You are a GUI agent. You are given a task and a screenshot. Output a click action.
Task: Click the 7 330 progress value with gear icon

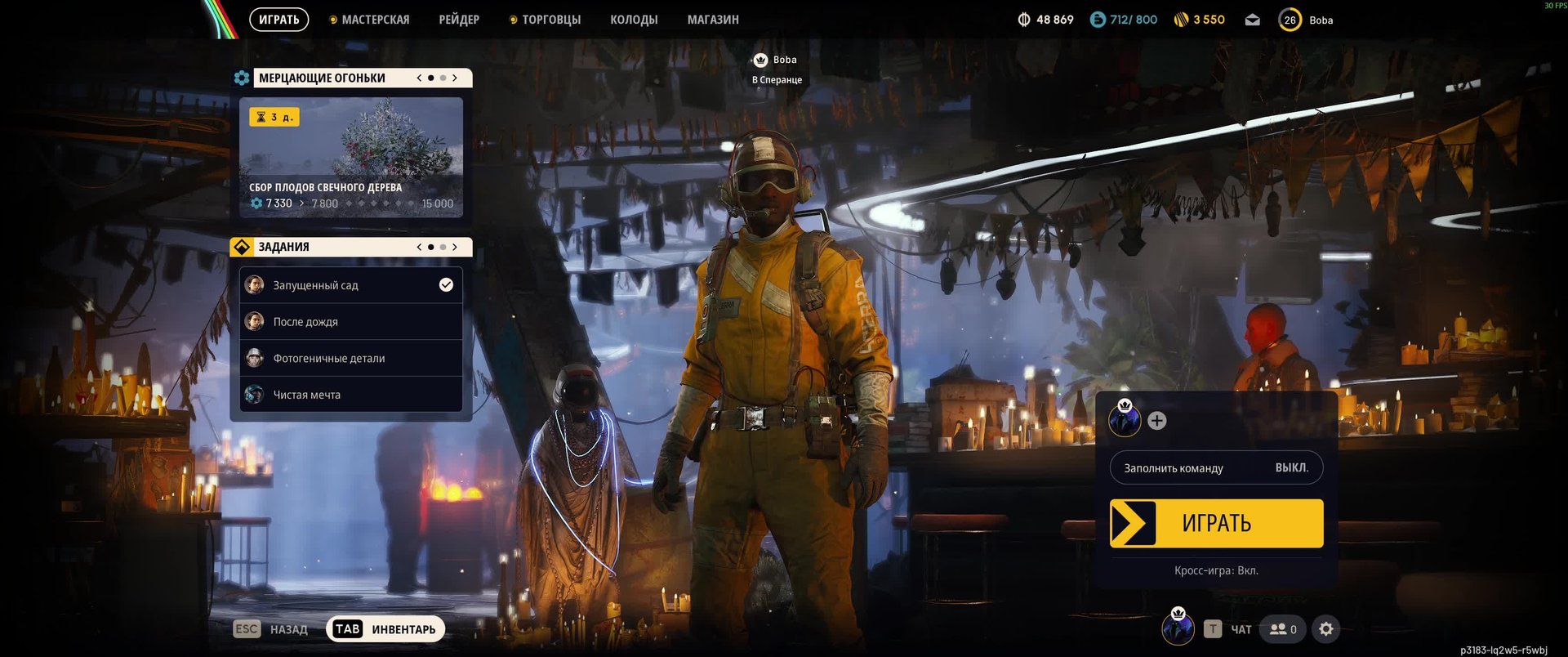pos(271,203)
